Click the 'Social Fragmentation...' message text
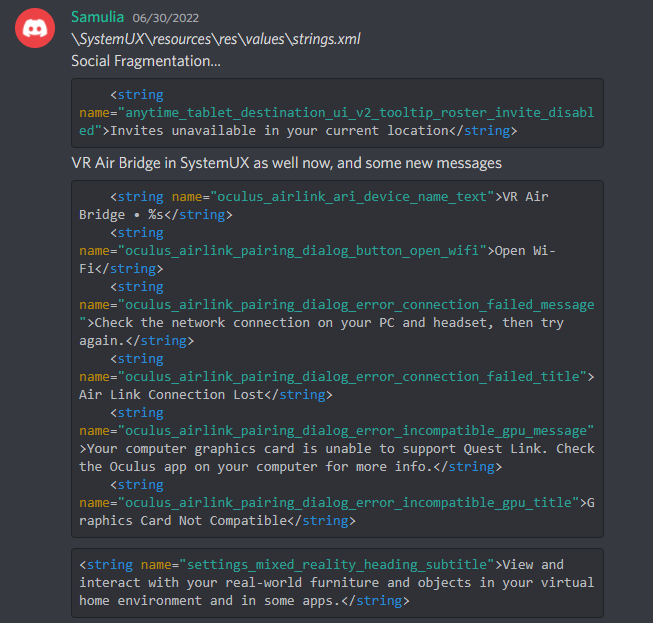The image size is (653, 623). click(146, 61)
